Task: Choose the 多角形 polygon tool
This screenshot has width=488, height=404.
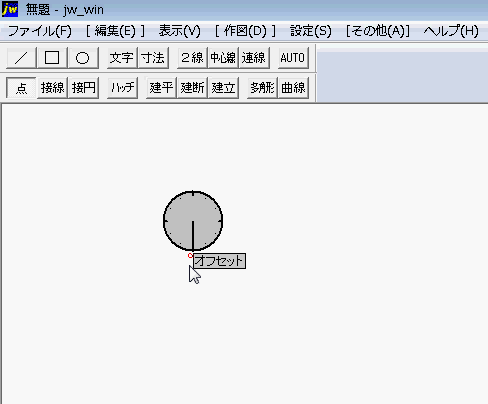Action: tap(262, 88)
